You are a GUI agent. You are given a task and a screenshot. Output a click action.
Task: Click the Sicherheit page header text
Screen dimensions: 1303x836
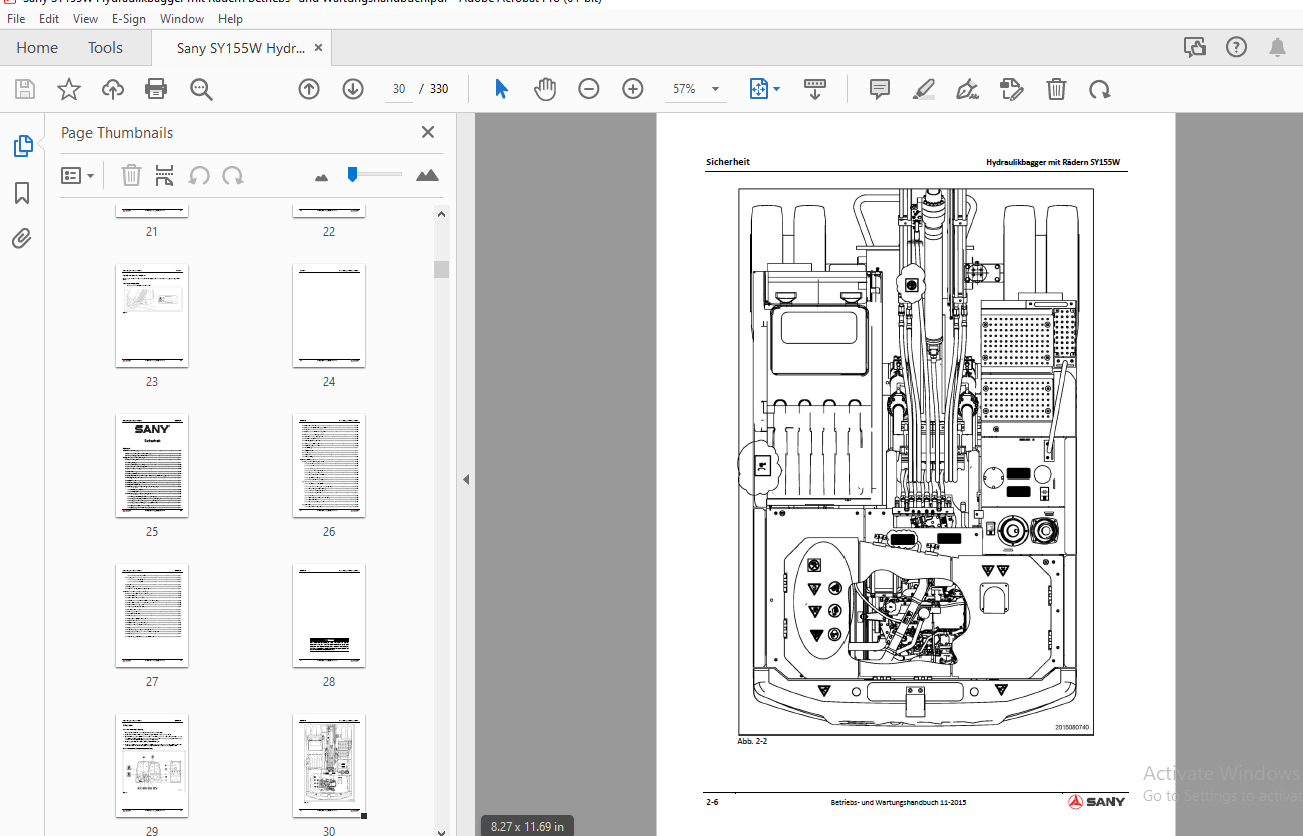tap(727, 162)
